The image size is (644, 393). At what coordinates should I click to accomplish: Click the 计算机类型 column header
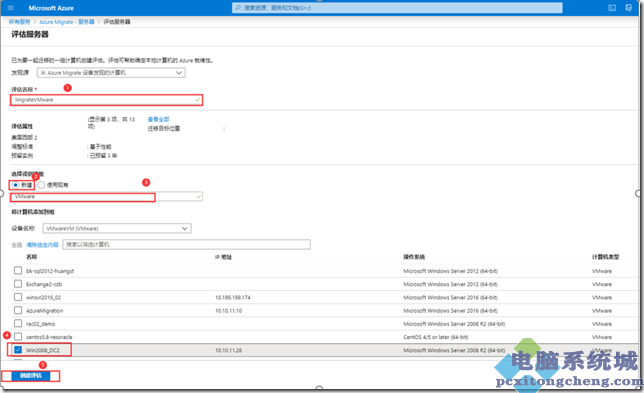pyautogui.click(x=605, y=257)
